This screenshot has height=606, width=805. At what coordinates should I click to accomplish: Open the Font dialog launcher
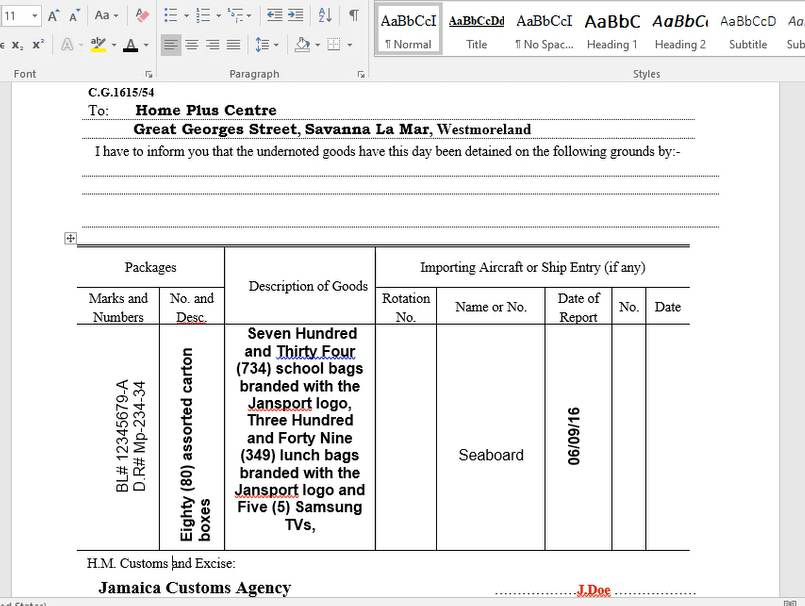pyautogui.click(x=149, y=75)
